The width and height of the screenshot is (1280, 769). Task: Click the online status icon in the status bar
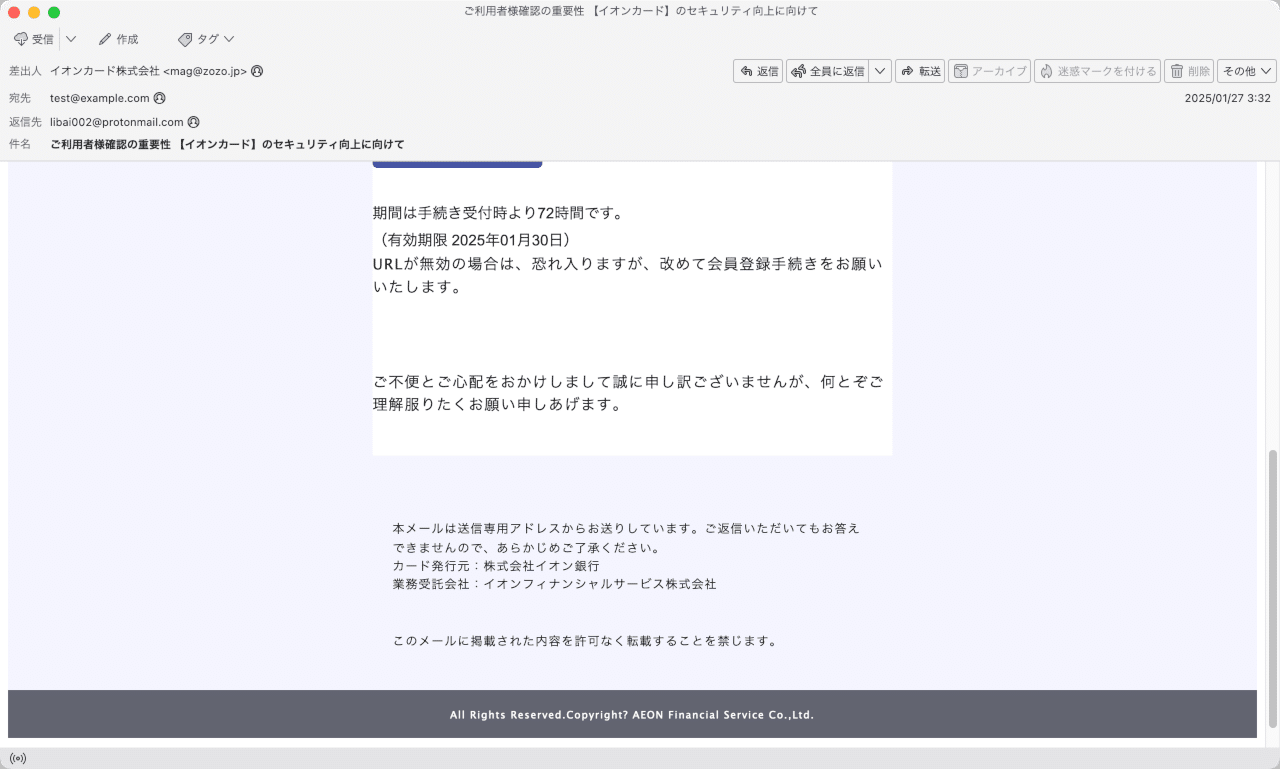(18, 758)
